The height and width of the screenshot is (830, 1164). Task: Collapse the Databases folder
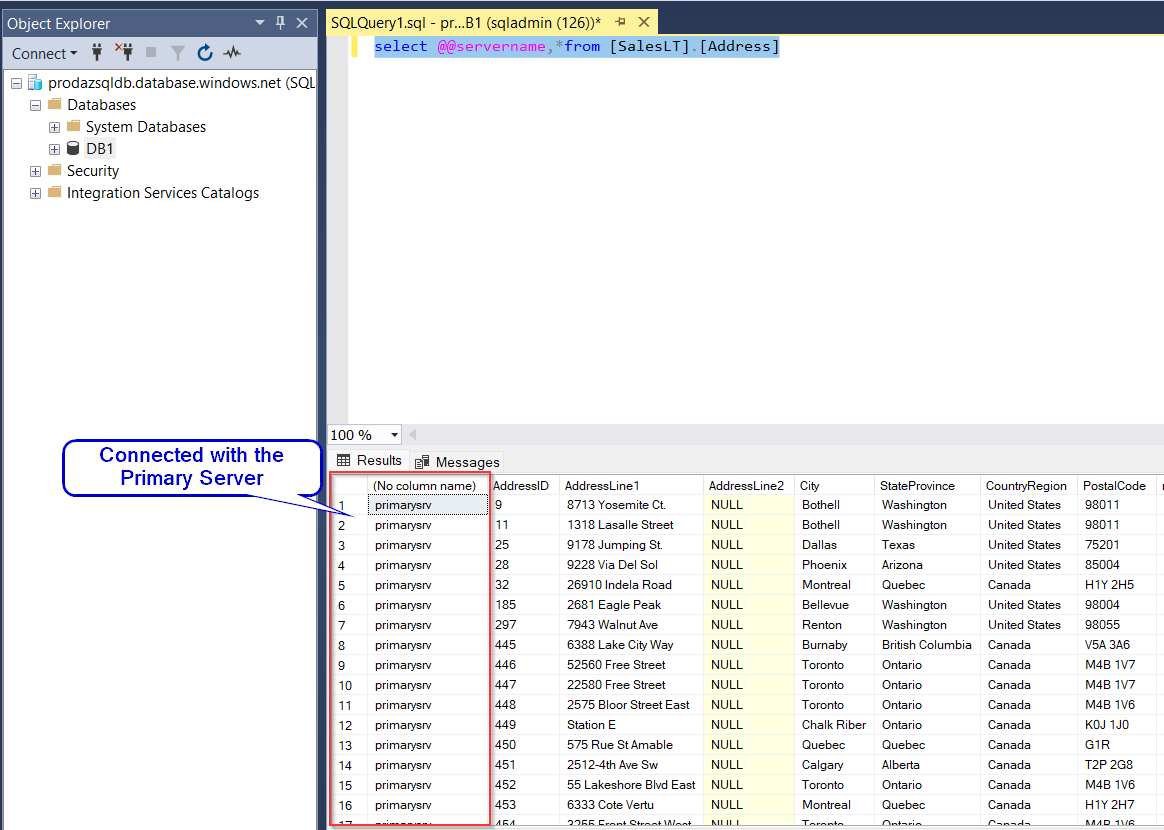tap(35, 105)
